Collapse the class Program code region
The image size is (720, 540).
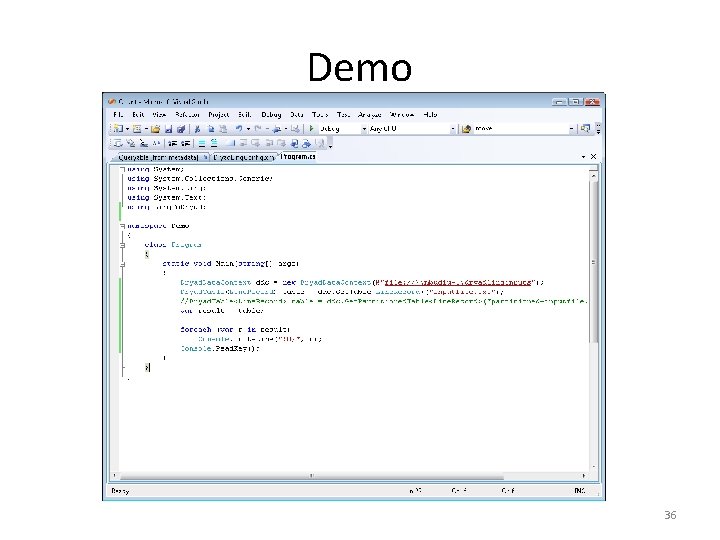[123, 245]
